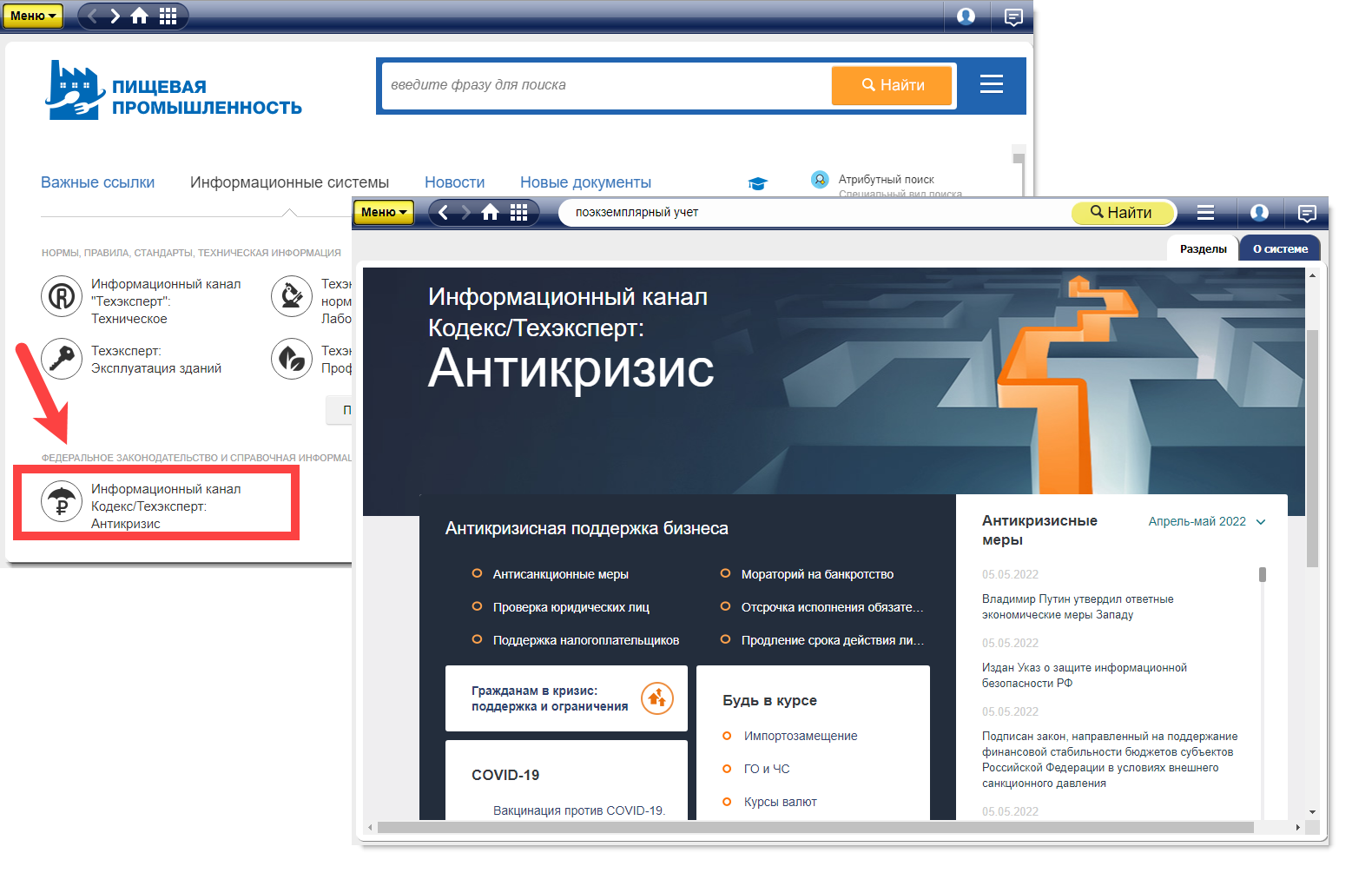
Task: Click the Атрибутный поиск round icon
Action: (820, 180)
